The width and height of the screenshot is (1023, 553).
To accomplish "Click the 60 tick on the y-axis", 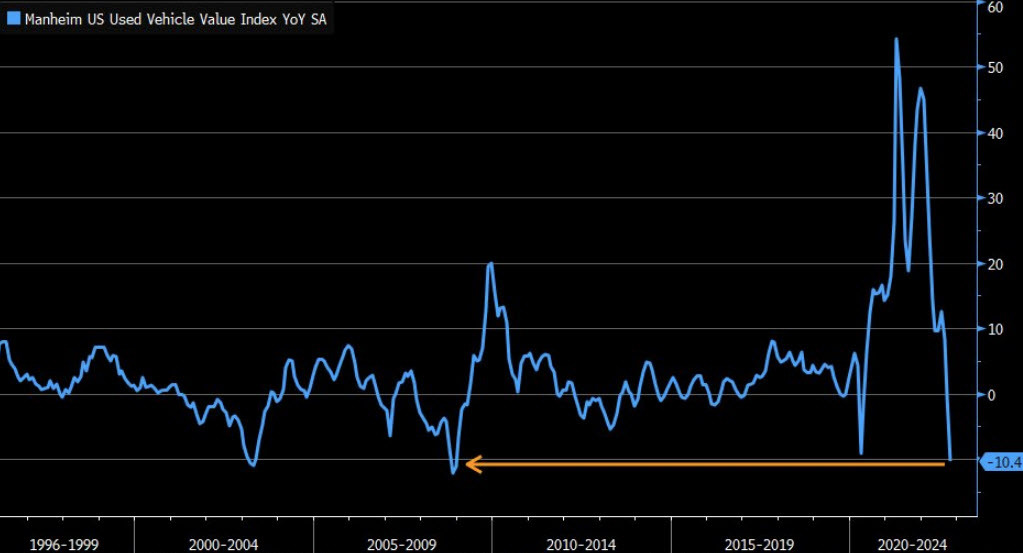I will [x=995, y=7].
